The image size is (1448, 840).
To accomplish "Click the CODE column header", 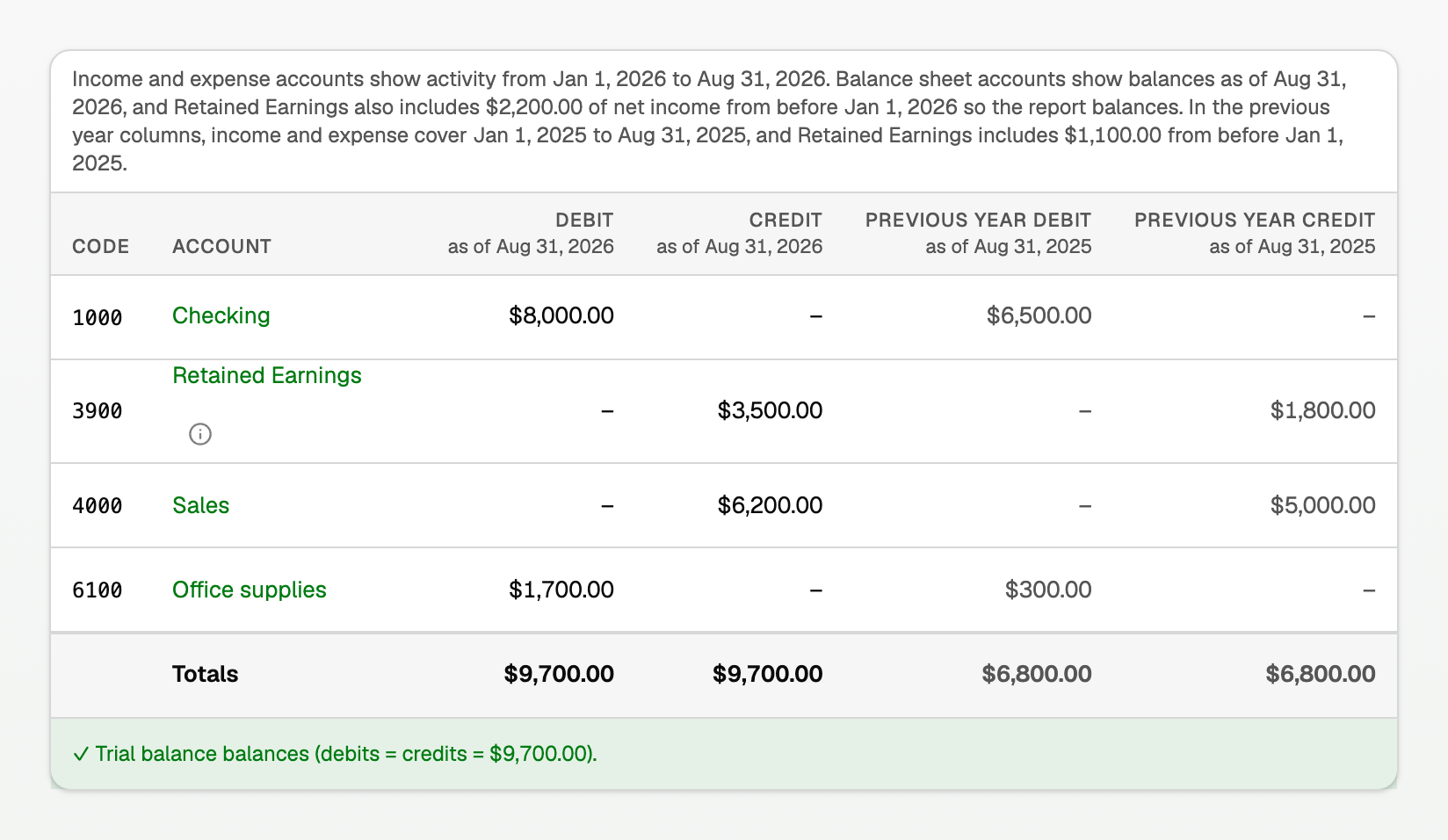I will (x=101, y=246).
